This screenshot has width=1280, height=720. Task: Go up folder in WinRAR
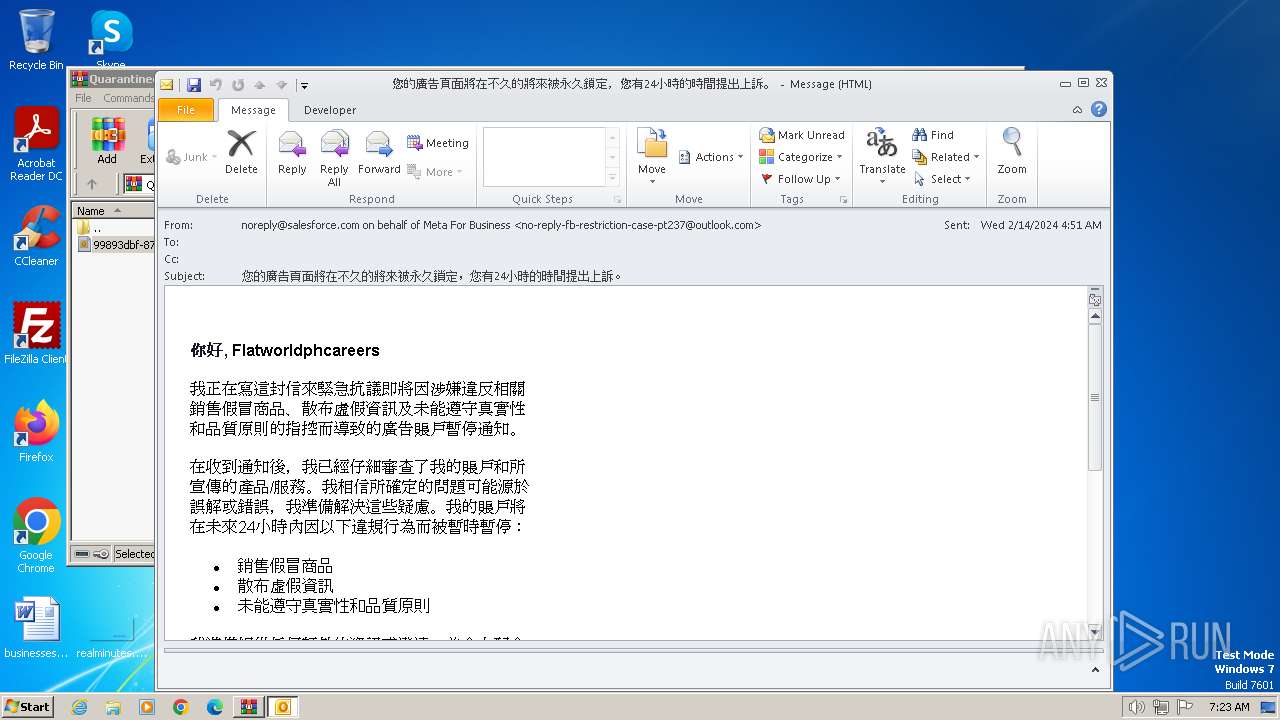(92, 184)
